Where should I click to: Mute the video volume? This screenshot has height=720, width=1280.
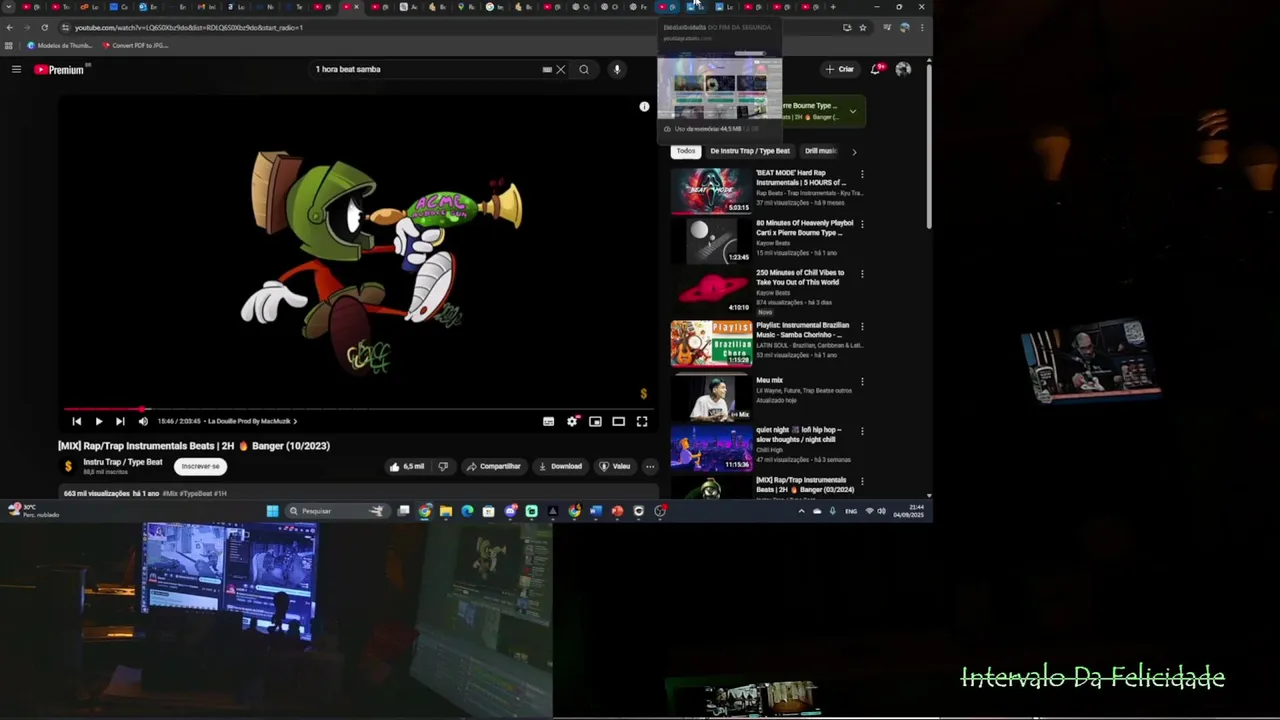[x=143, y=421]
